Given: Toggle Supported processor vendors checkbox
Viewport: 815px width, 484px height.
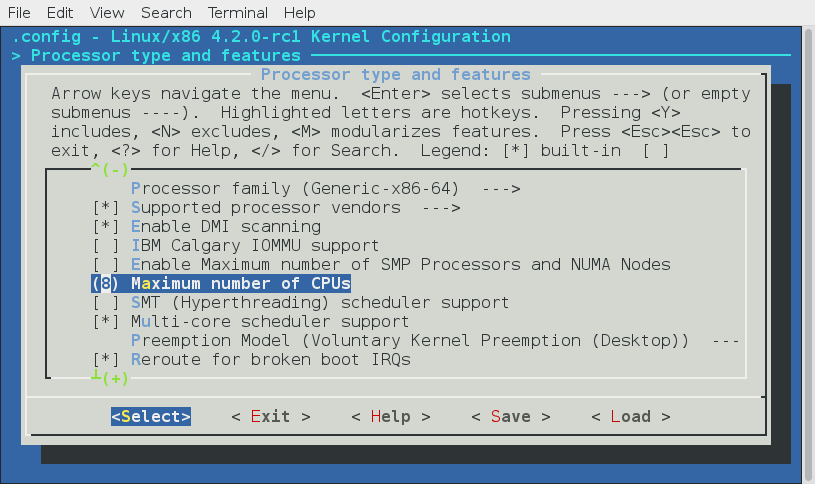Looking at the screenshot, I should 105,207.
